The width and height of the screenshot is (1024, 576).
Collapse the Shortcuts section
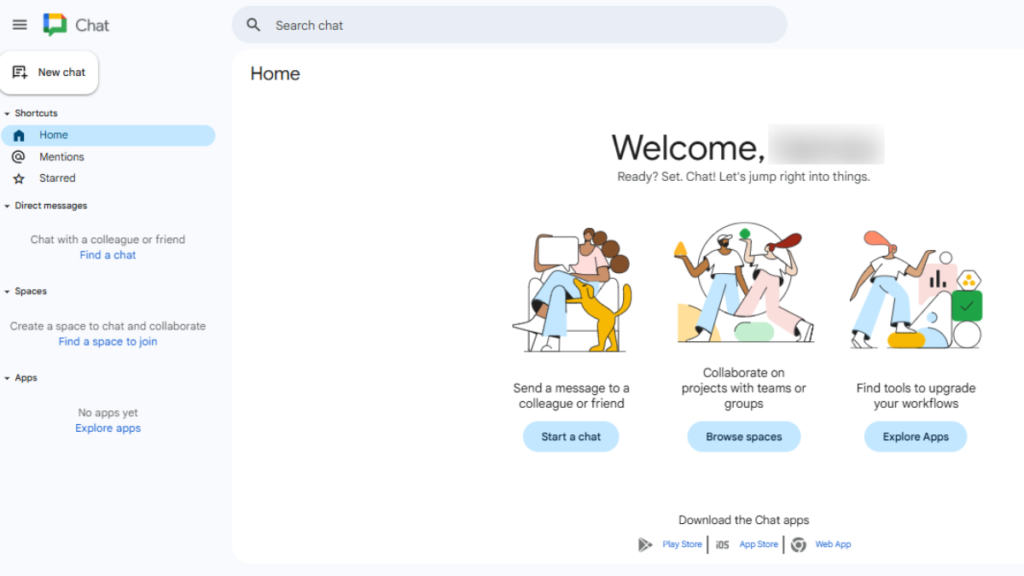(9, 113)
